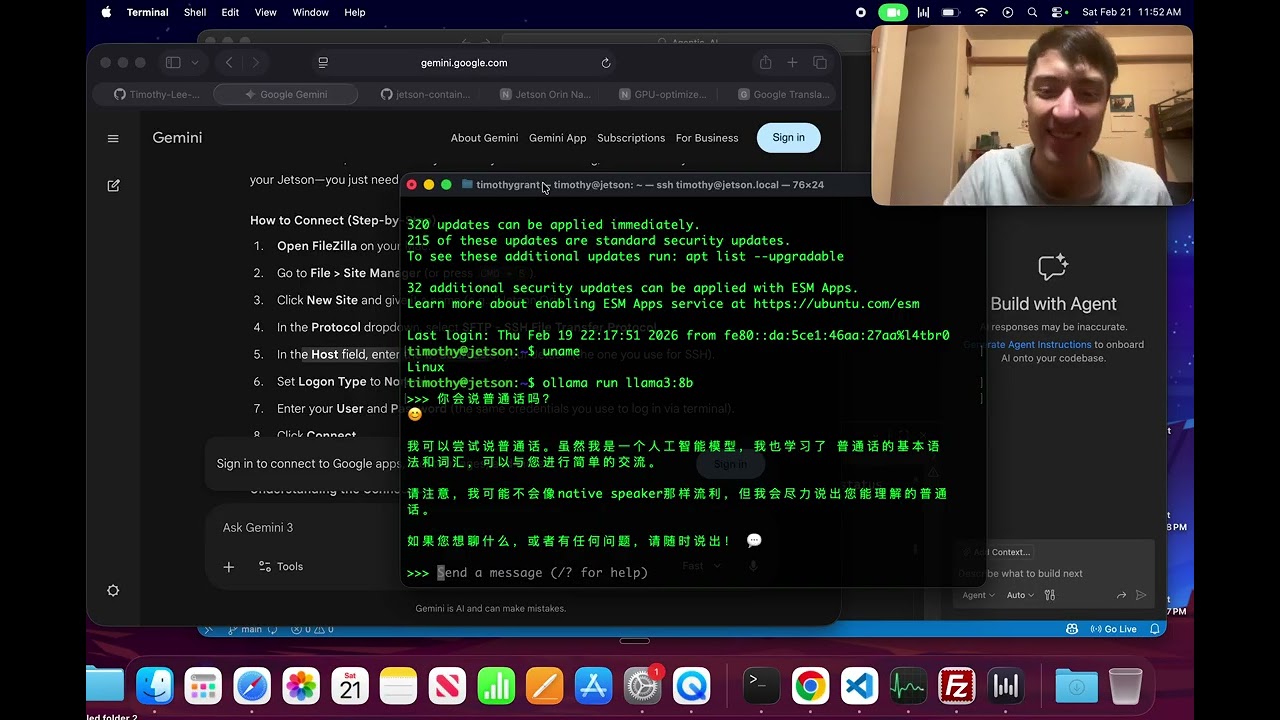The height and width of the screenshot is (720, 1280).
Task: Go back in Safari history
Action: (229, 63)
